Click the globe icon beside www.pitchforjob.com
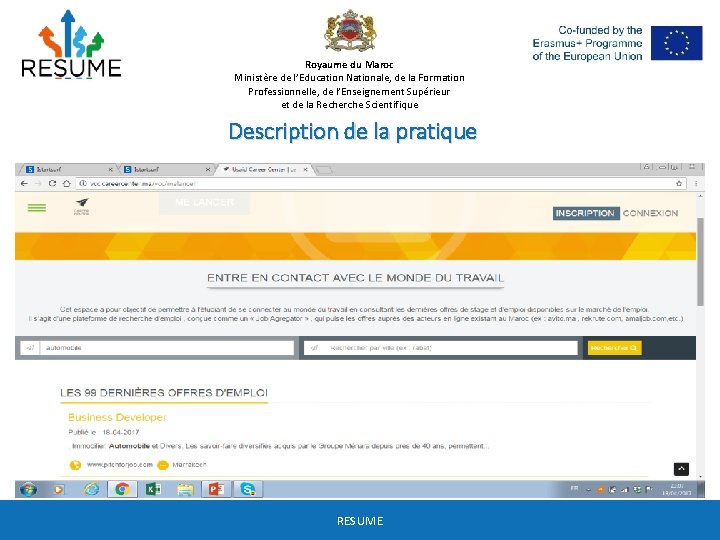Screen dimensions: 720x540 75,465
